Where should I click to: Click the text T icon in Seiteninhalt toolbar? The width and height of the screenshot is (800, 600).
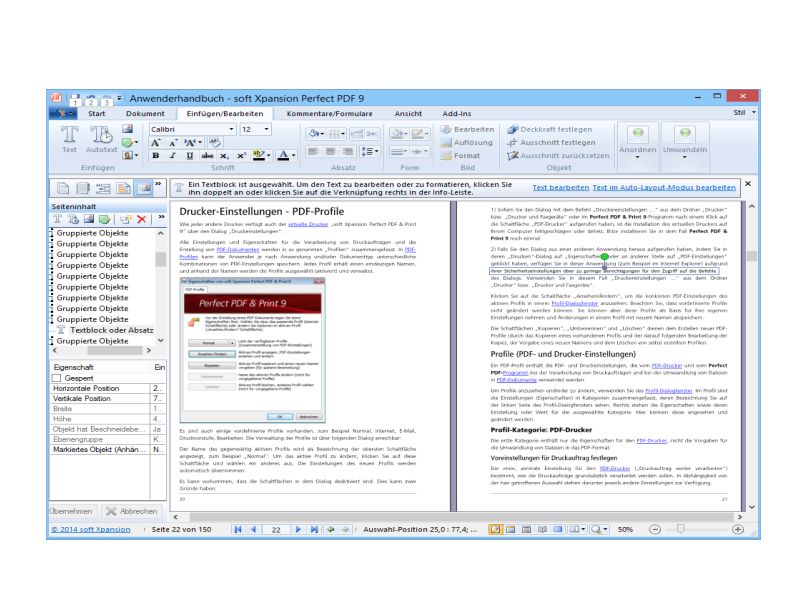(57, 219)
